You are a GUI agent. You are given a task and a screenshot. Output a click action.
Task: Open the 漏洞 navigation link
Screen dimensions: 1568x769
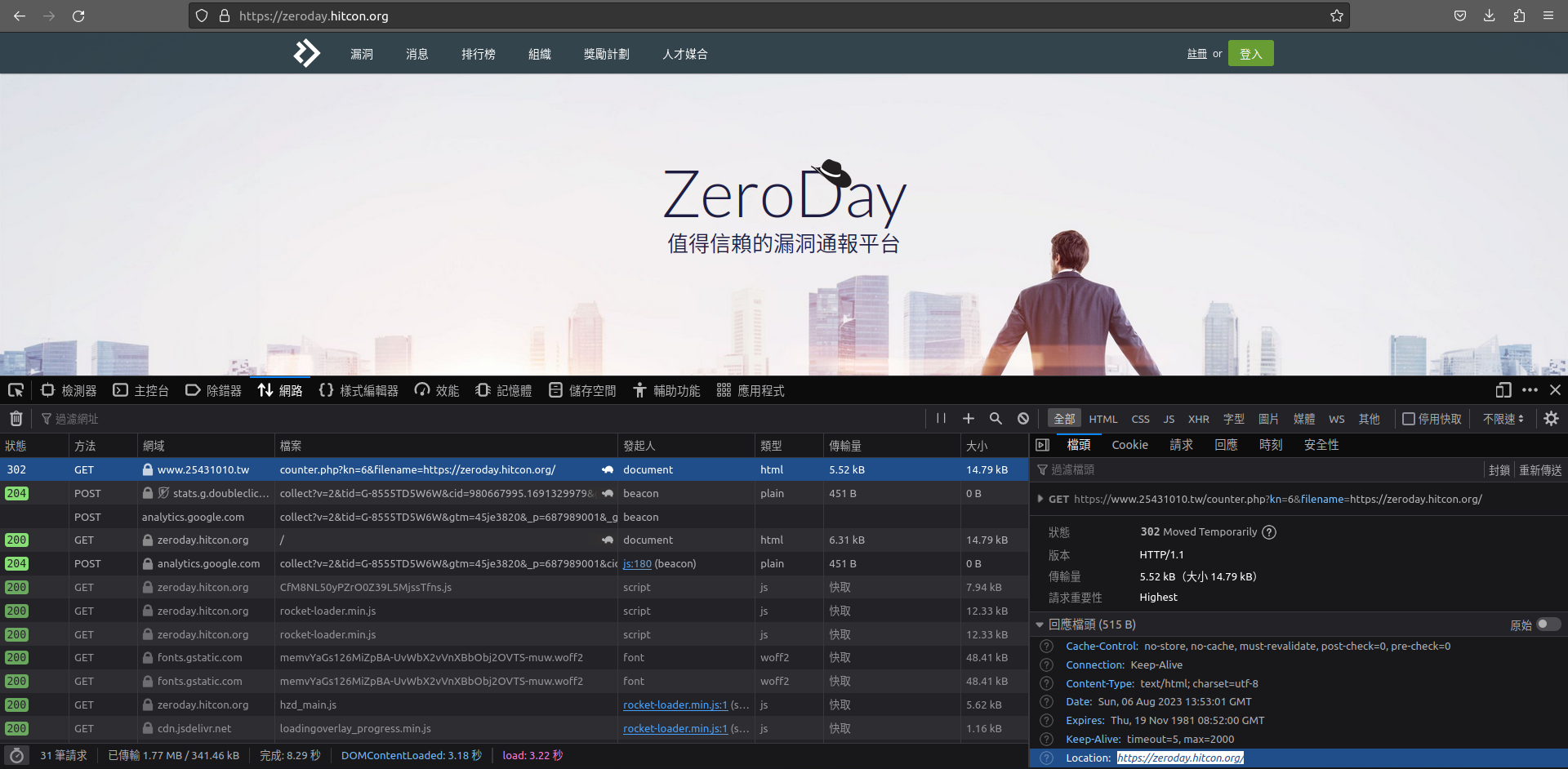[x=362, y=54]
